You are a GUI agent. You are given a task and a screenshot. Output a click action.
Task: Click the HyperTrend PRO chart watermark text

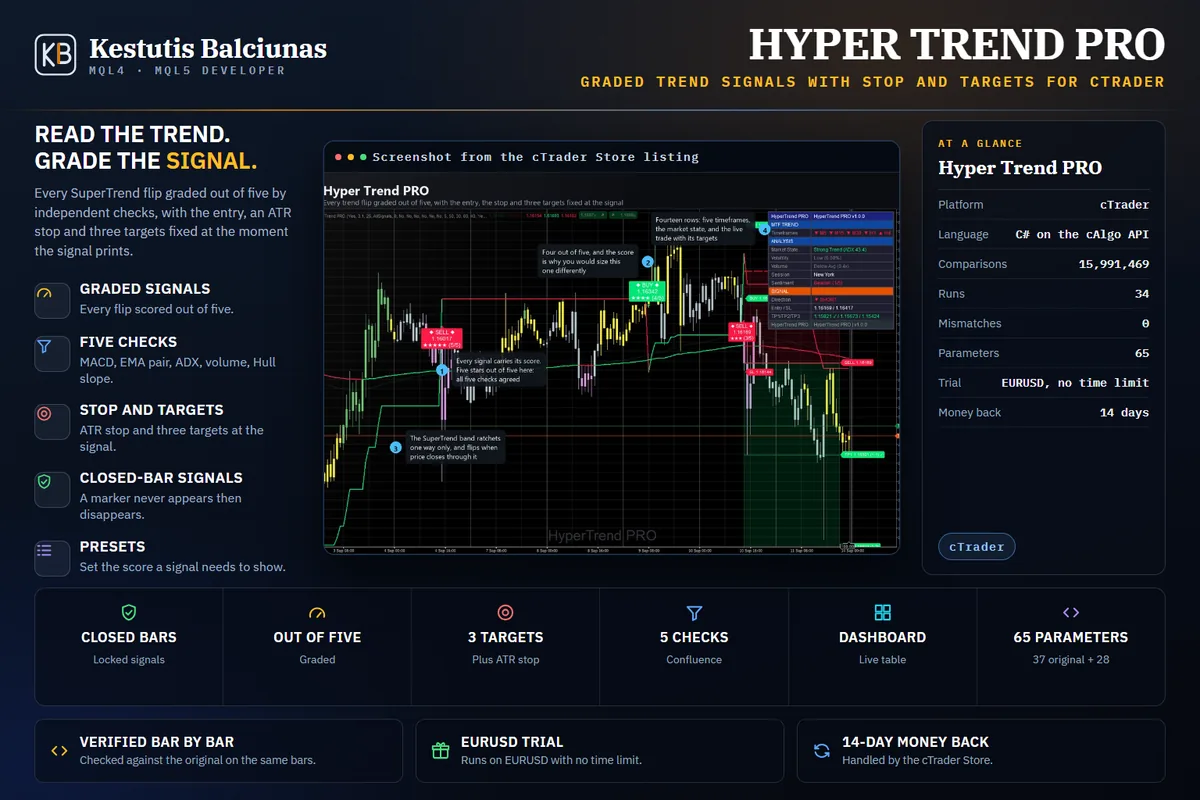tap(602, 536)
